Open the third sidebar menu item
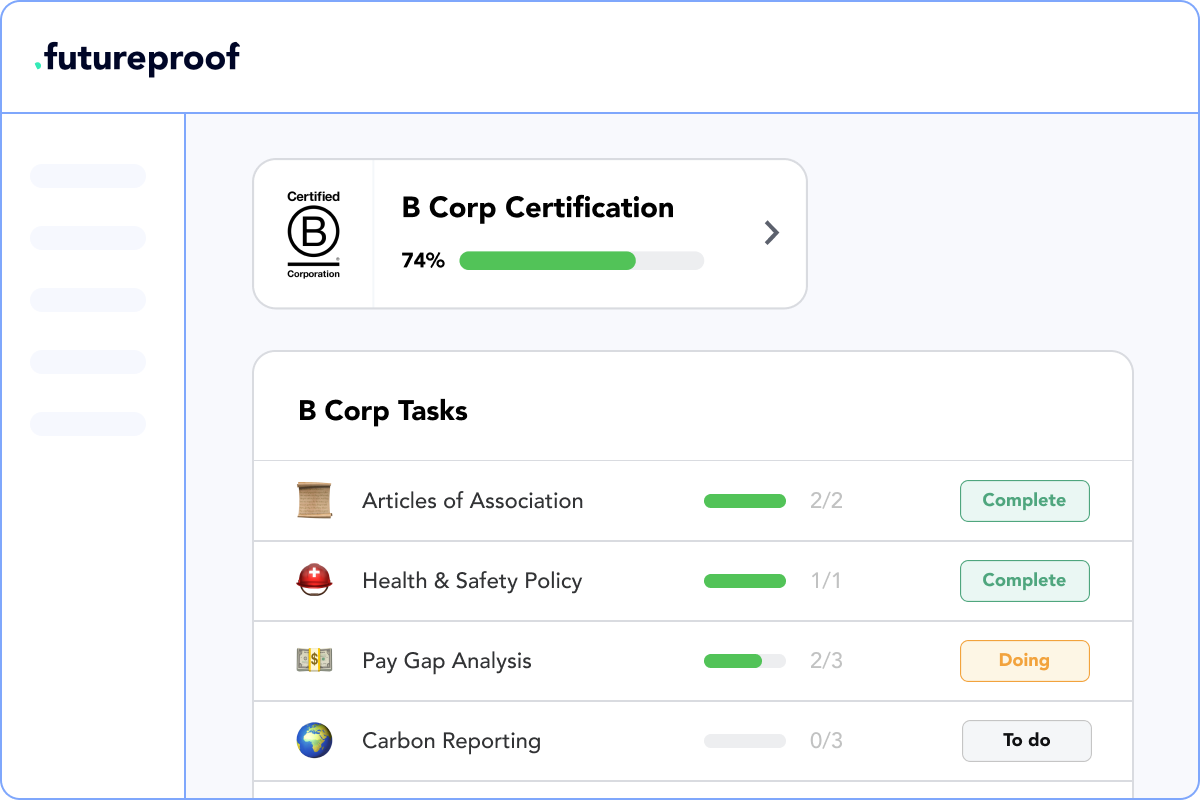Image resolution: width=1200 pixels, height=800 pixels. click(88, 300)
